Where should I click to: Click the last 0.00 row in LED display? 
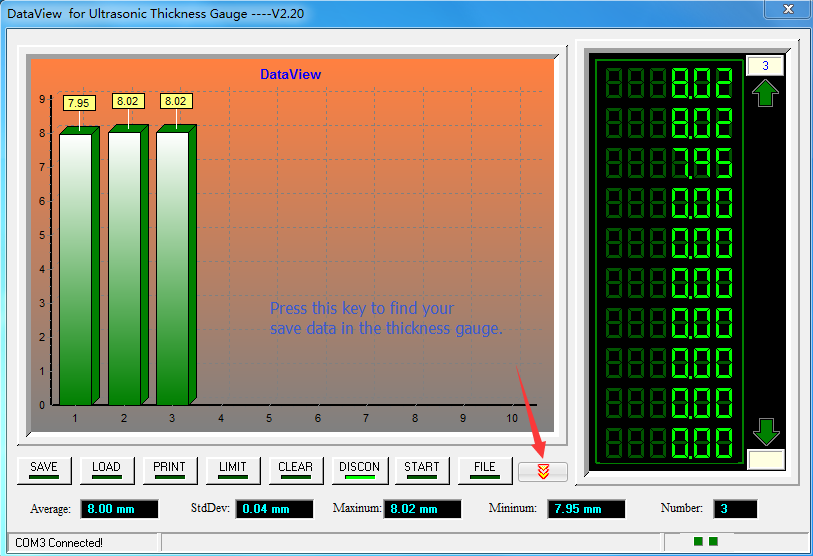(x=669, y=444)
